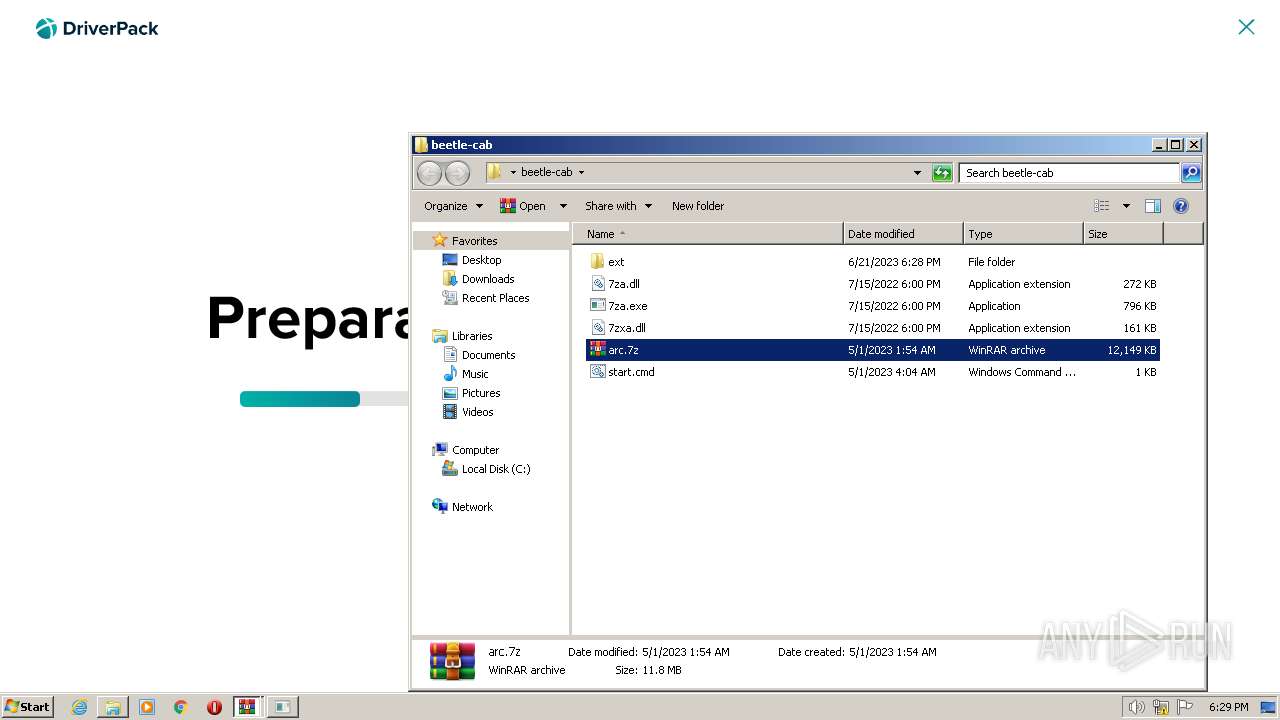The height and width of the screenshot is (720, 1280).
Task: Click the arc.7z WinRAR icon in list
Action: 598,350
